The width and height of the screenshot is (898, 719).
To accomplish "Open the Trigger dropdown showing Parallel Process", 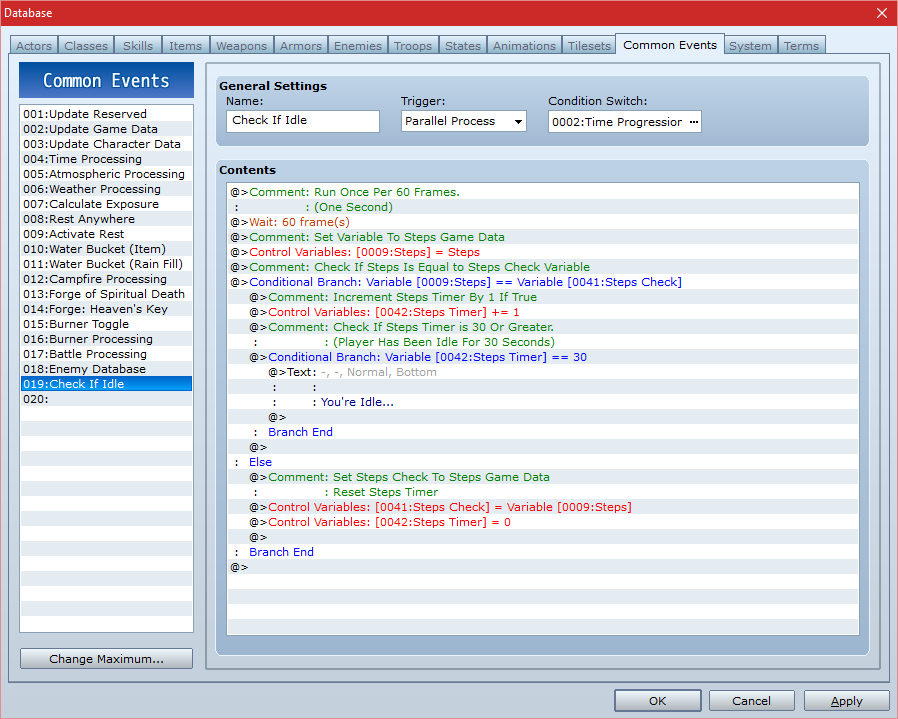I will tap(463, 121).
